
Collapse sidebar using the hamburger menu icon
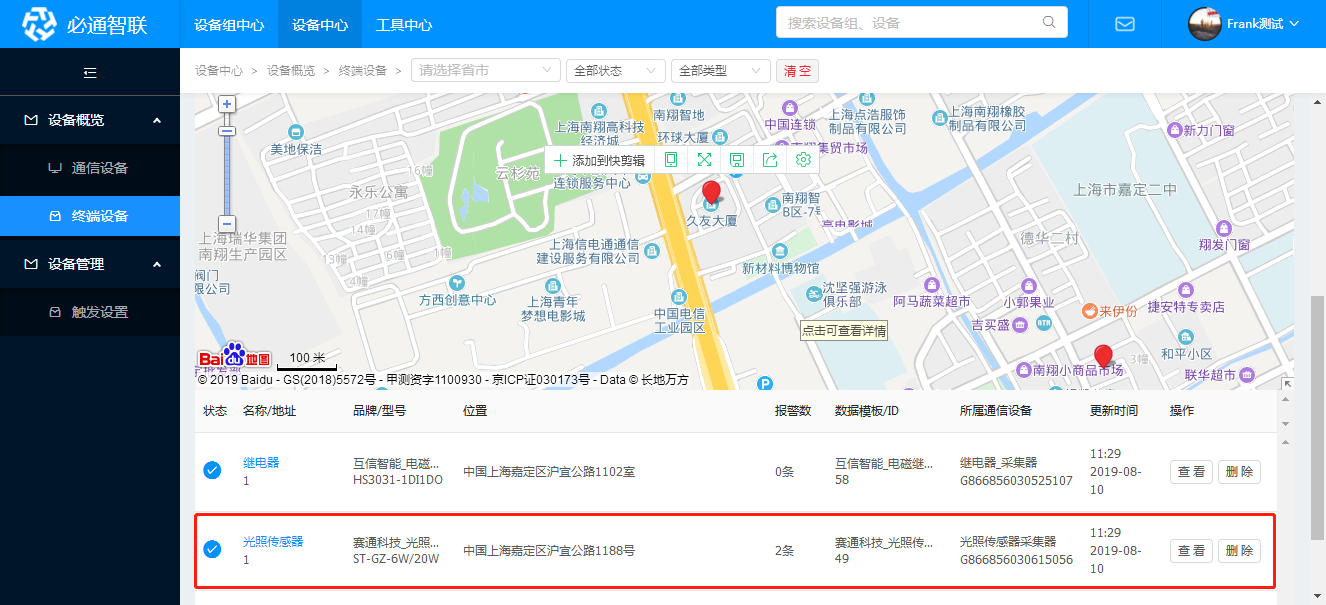click(x=90, y=72)
